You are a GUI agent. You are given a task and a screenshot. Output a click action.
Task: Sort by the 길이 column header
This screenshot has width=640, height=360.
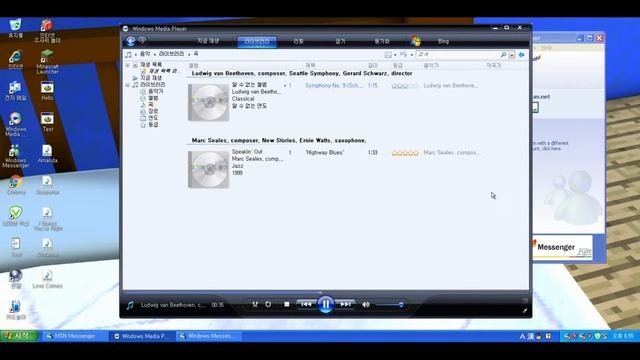(373, 65)
